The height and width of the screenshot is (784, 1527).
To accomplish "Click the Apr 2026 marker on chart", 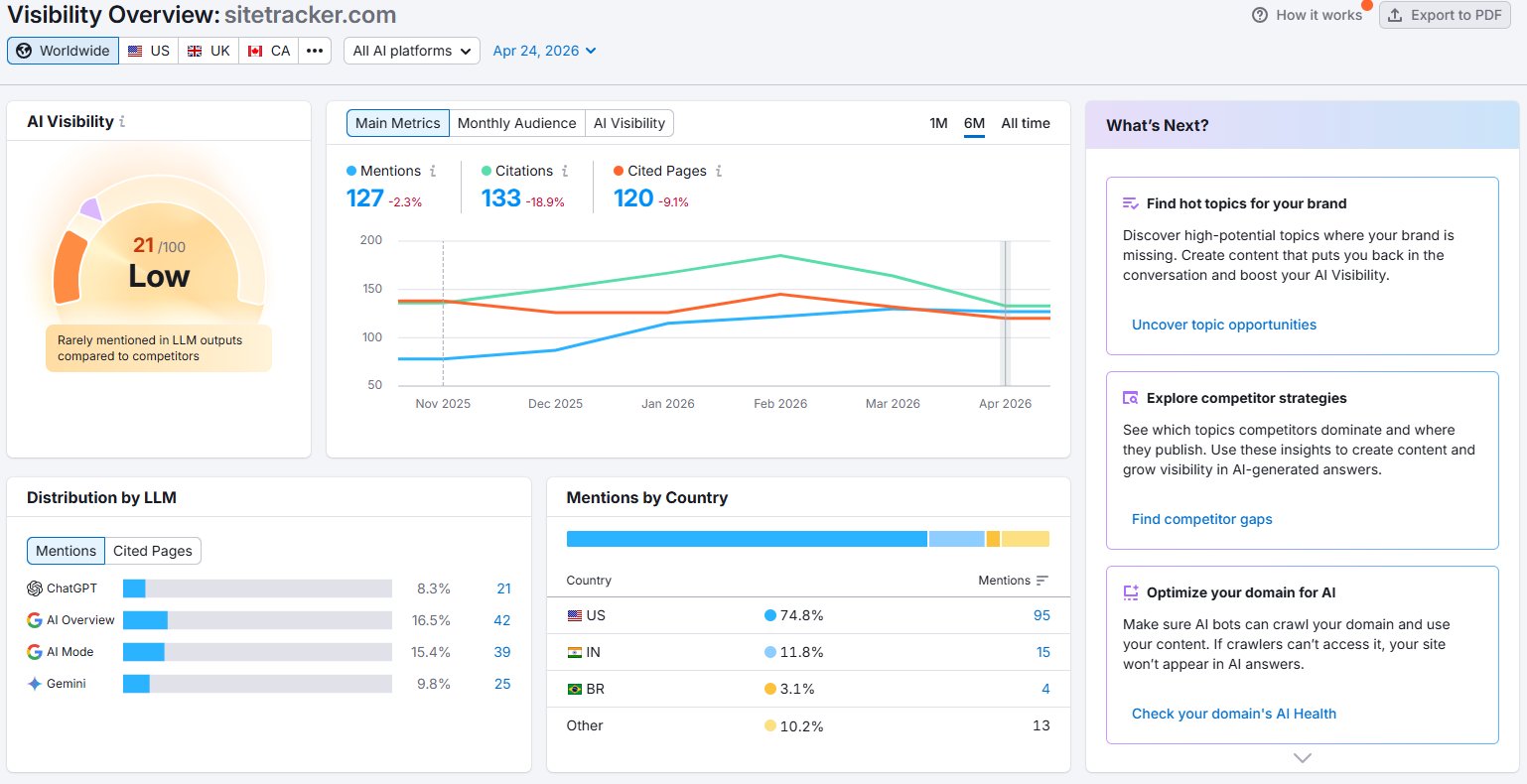I will click(x=1005, y=313).
